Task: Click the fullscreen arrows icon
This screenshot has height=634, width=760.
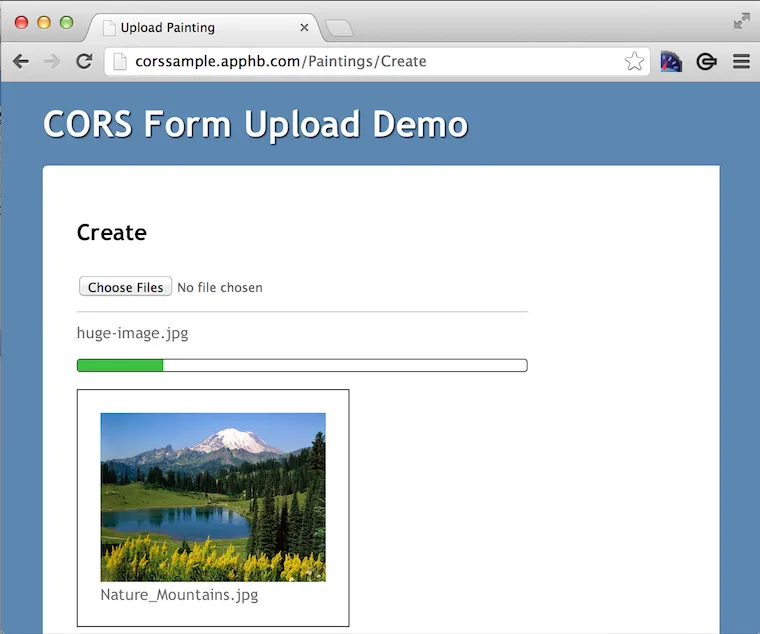Action: 742,21
